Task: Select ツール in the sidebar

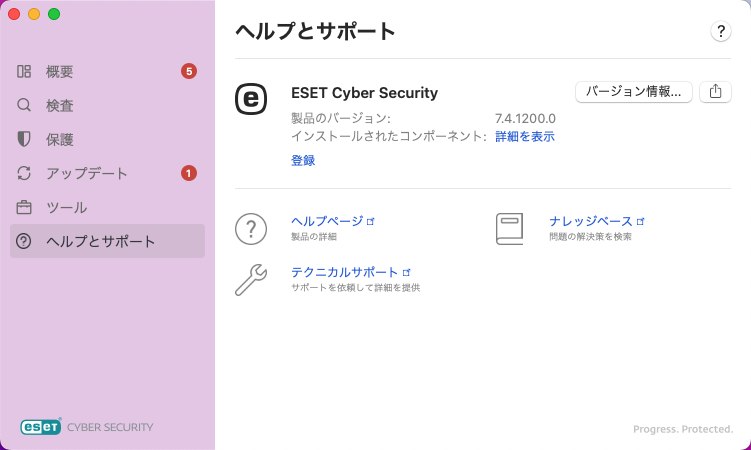Action: (x=66, y=207)
